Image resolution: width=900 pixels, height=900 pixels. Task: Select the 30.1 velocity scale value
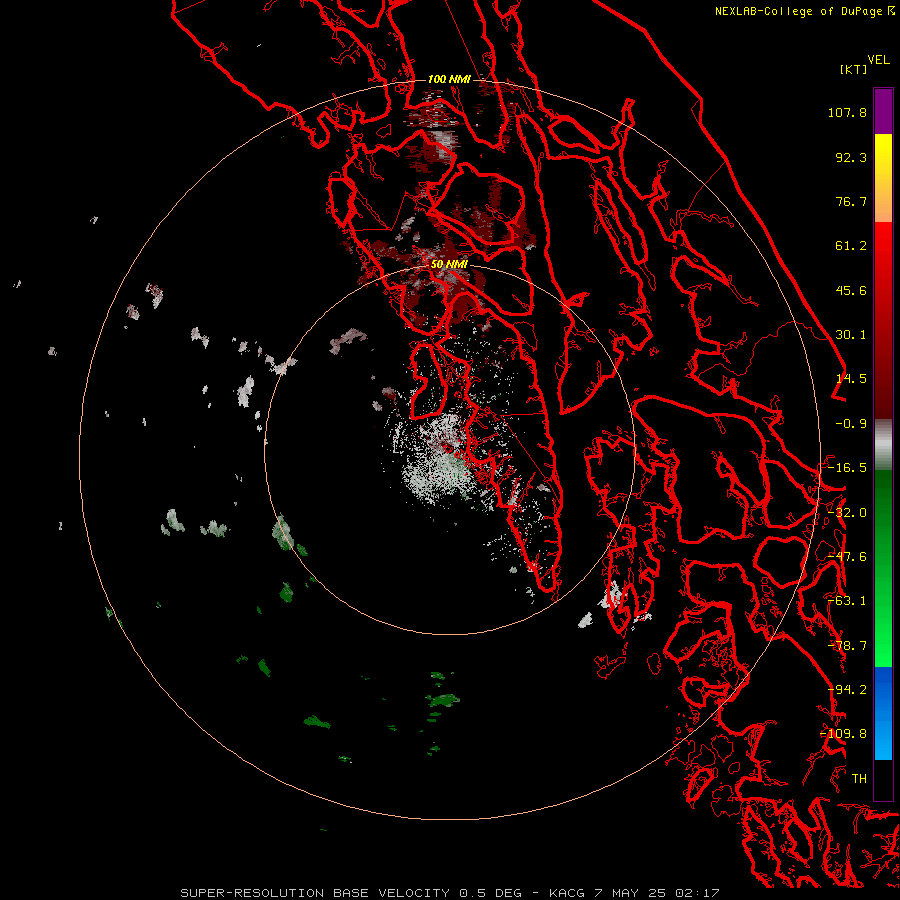point(851,335)
